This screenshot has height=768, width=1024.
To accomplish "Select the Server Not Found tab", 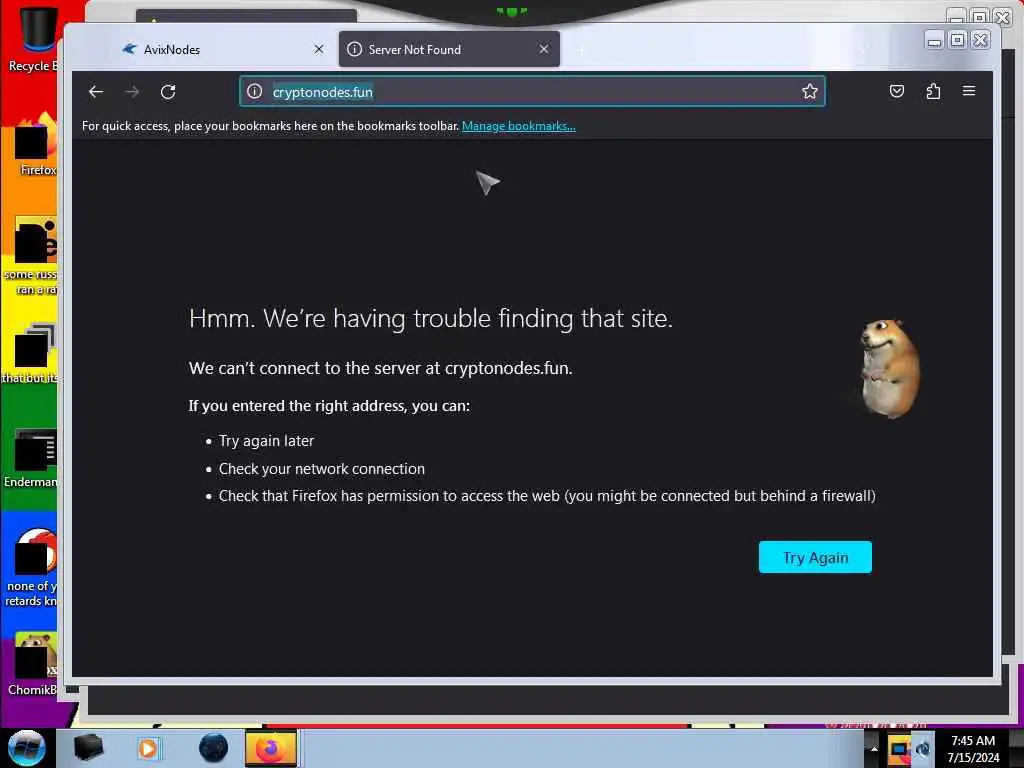I will [x=449, y=50].
